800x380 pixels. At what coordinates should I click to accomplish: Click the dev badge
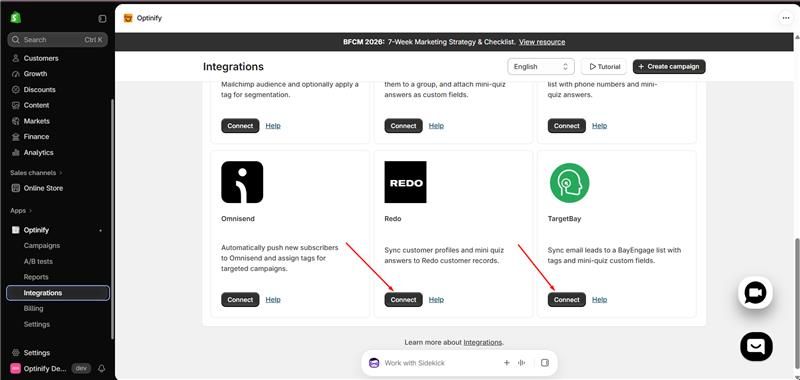(81, 368)
